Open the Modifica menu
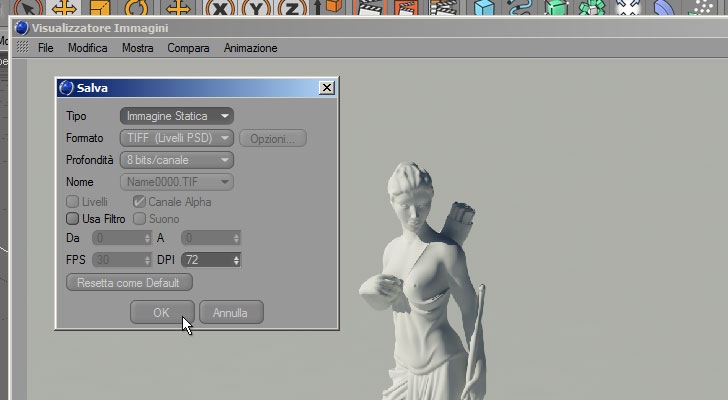This screenshot has width=728, height=400. [88, 48]
